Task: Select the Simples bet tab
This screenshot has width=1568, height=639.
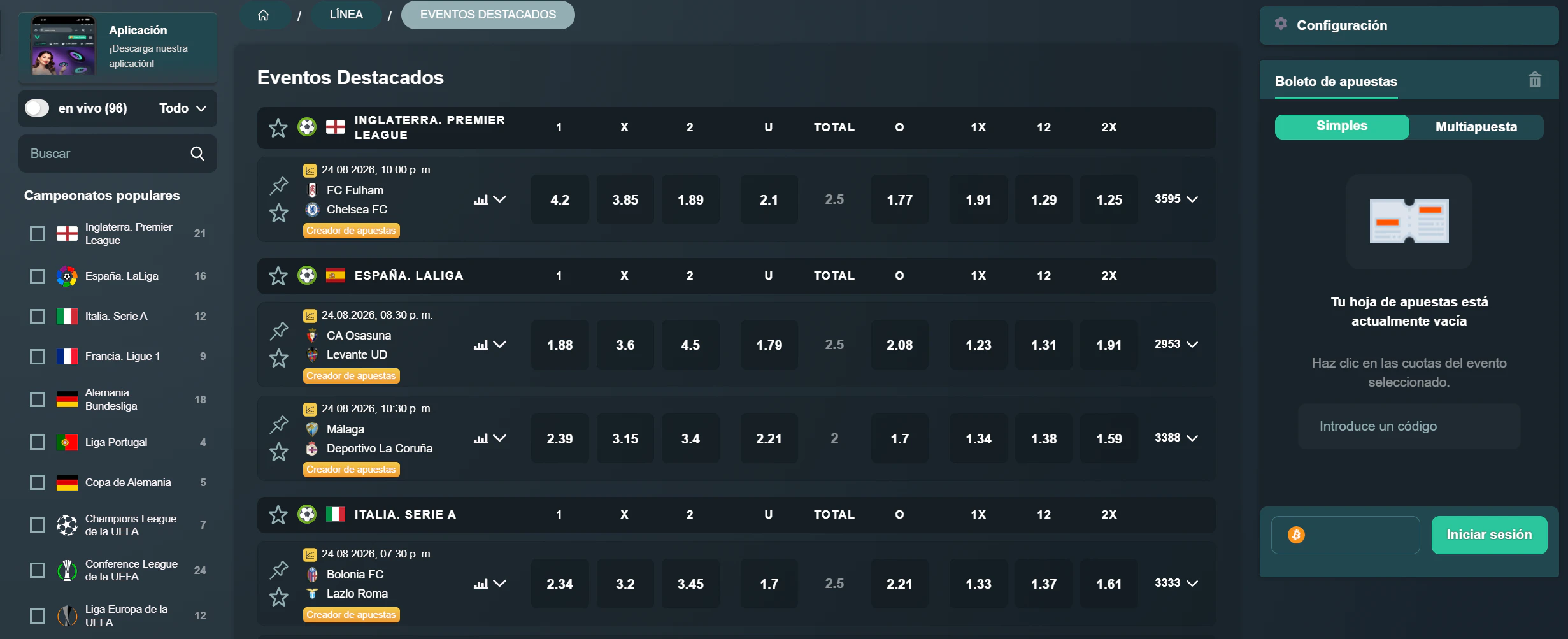Action: coord(1342,126)
